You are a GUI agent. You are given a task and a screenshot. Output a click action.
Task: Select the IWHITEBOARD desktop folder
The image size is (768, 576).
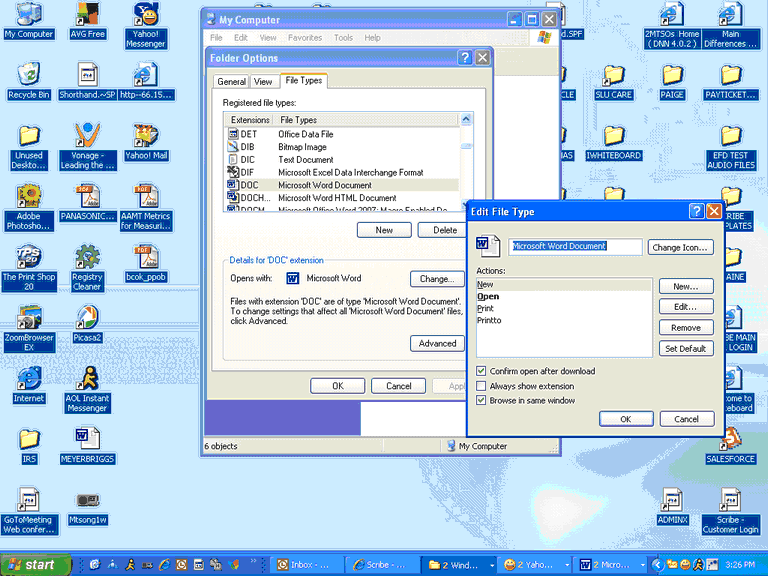point(613,142)
